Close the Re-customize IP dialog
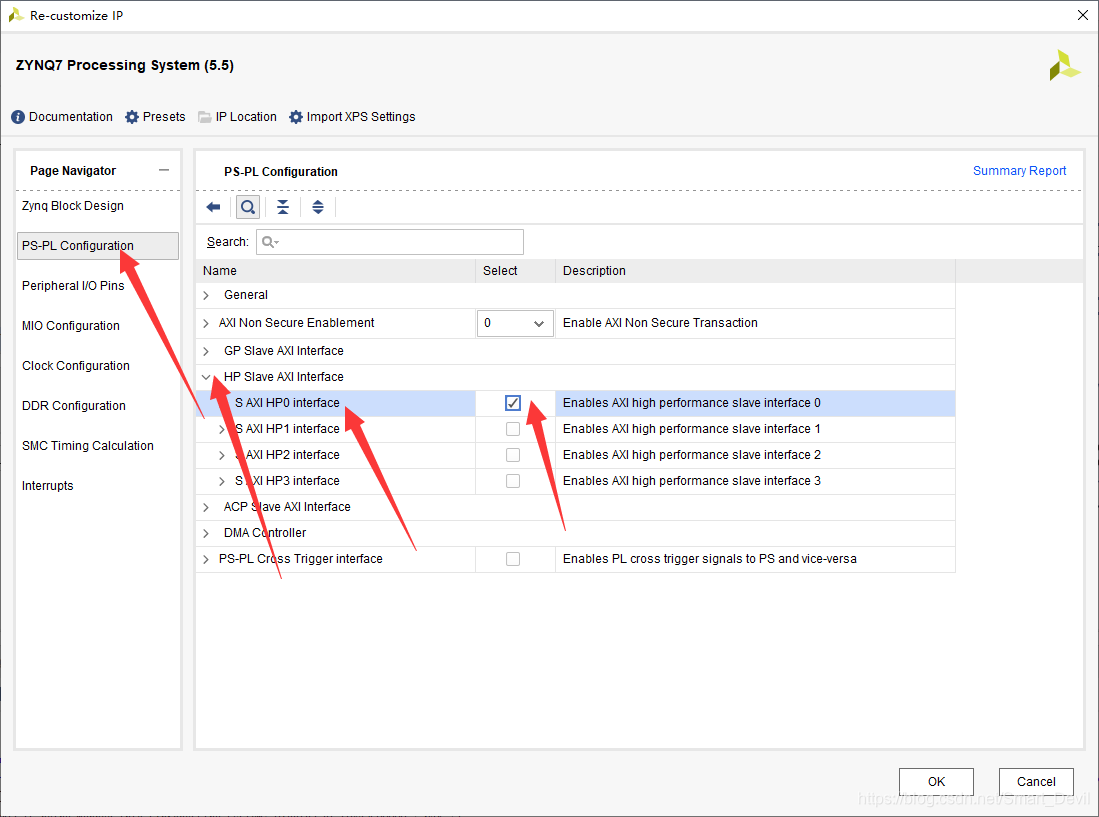The height and width of the screenshot is (817, 1099). click(x=1082, y=15)
